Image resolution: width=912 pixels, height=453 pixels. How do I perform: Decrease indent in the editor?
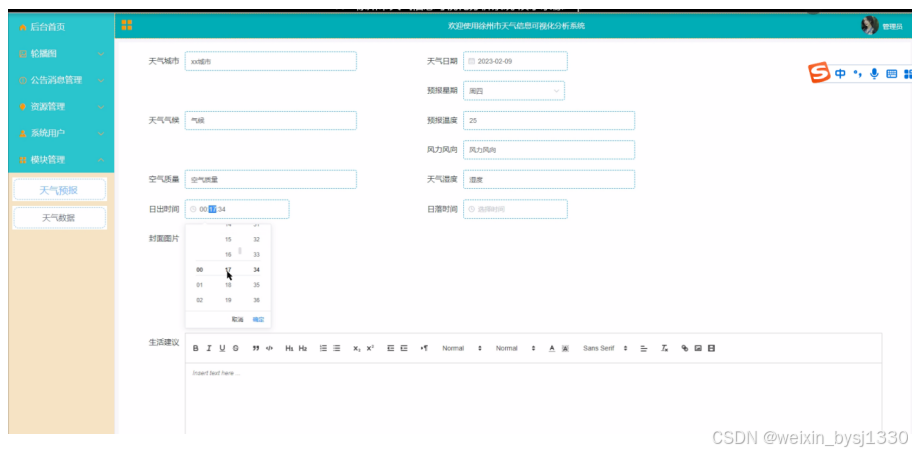click(391, 348)
